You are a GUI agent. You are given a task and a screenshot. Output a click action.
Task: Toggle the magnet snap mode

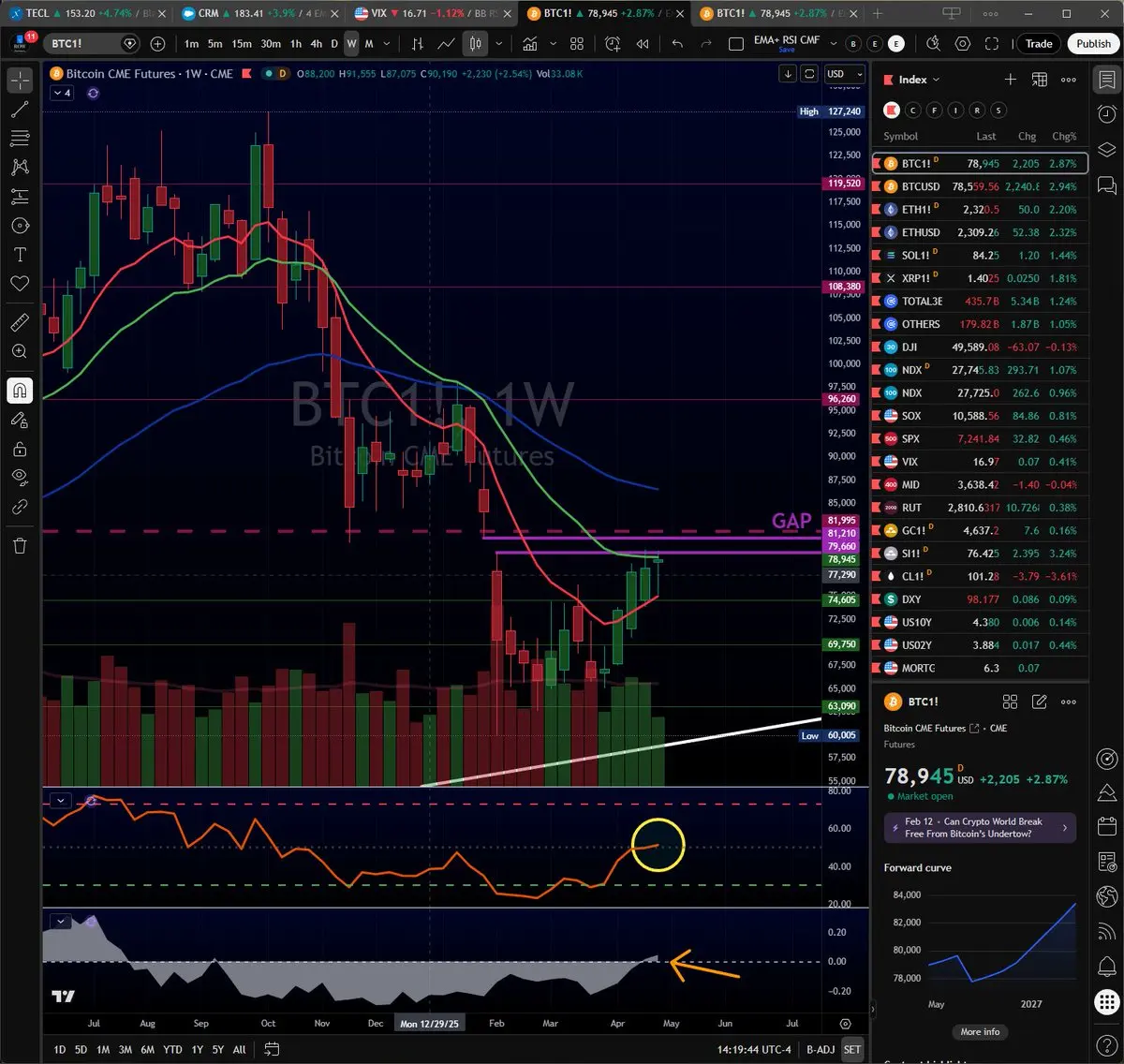click(x=20, y=391)
